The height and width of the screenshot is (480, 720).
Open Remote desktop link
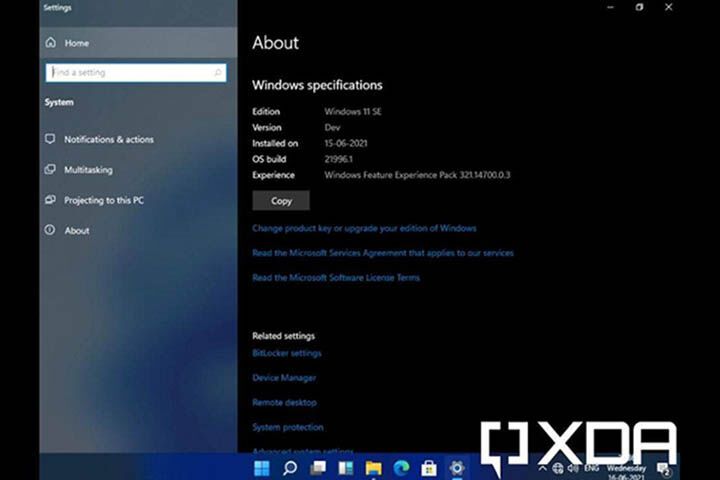click(x=284, y=402)
